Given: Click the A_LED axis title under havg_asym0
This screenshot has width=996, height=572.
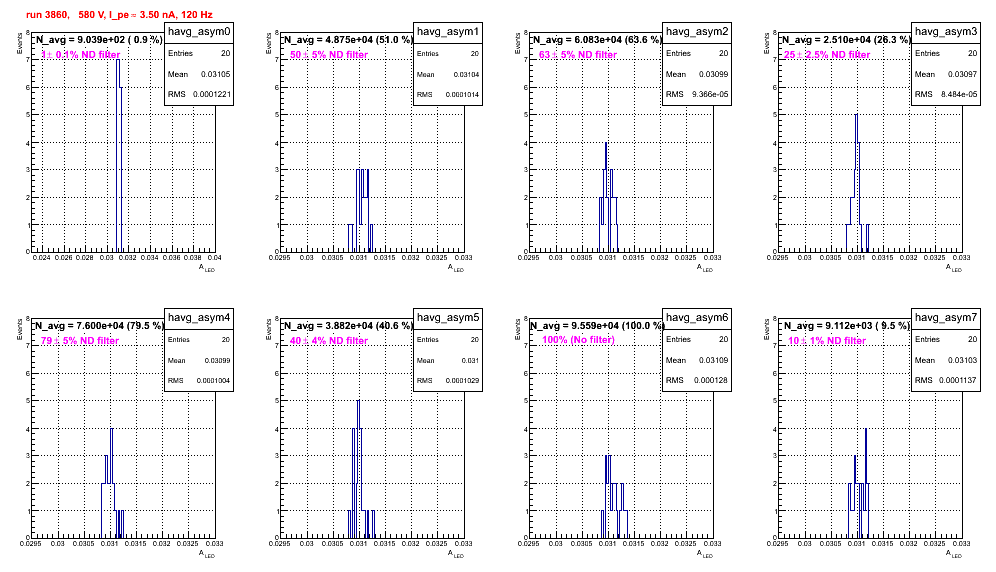Looking at the screenshot, I should pos(207,268).
